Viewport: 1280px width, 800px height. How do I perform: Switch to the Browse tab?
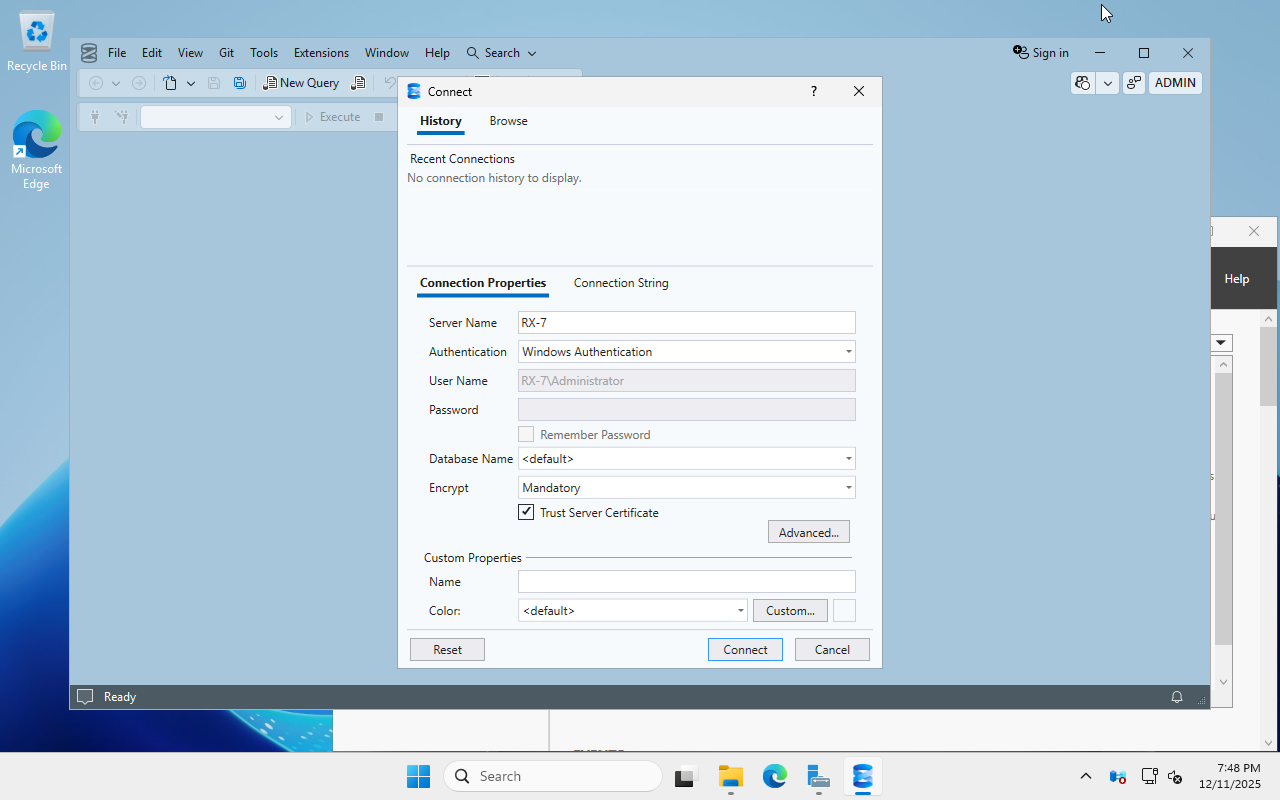508,121
